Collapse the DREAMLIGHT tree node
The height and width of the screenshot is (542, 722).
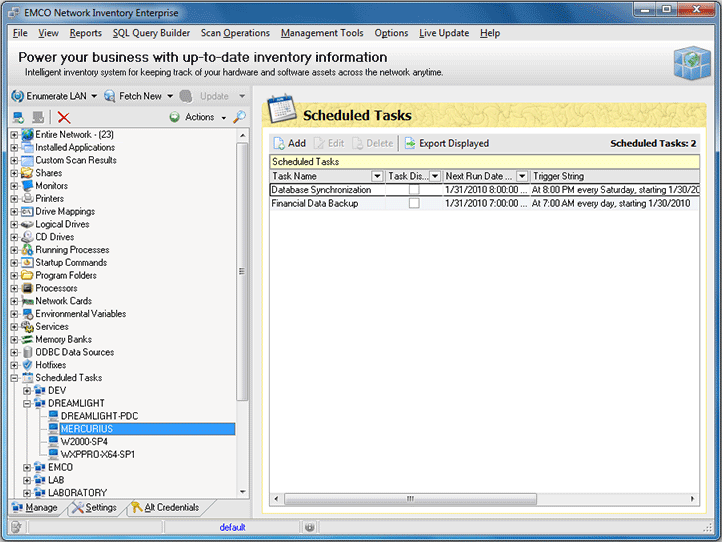27,403
